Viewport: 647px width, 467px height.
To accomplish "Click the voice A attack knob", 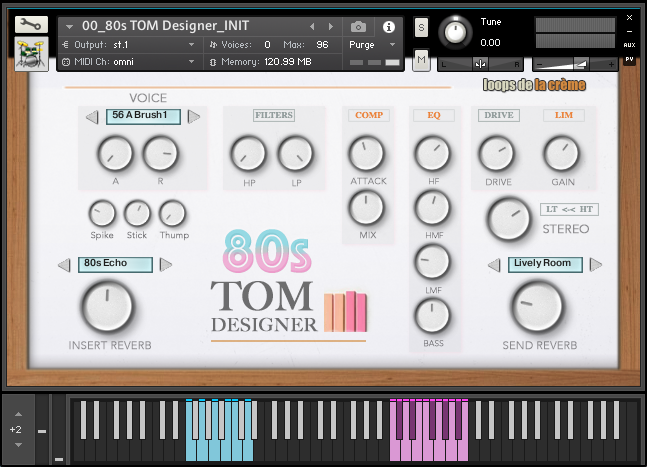I will coord(115,154).
